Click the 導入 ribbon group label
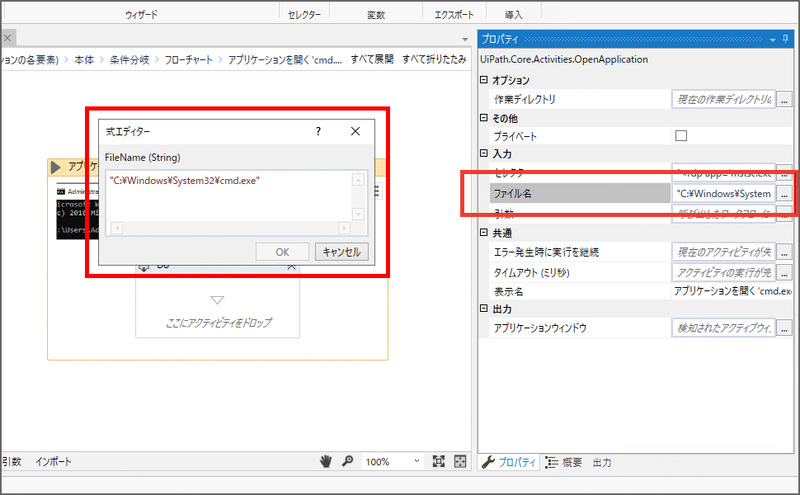 click(x=514, y=15)
